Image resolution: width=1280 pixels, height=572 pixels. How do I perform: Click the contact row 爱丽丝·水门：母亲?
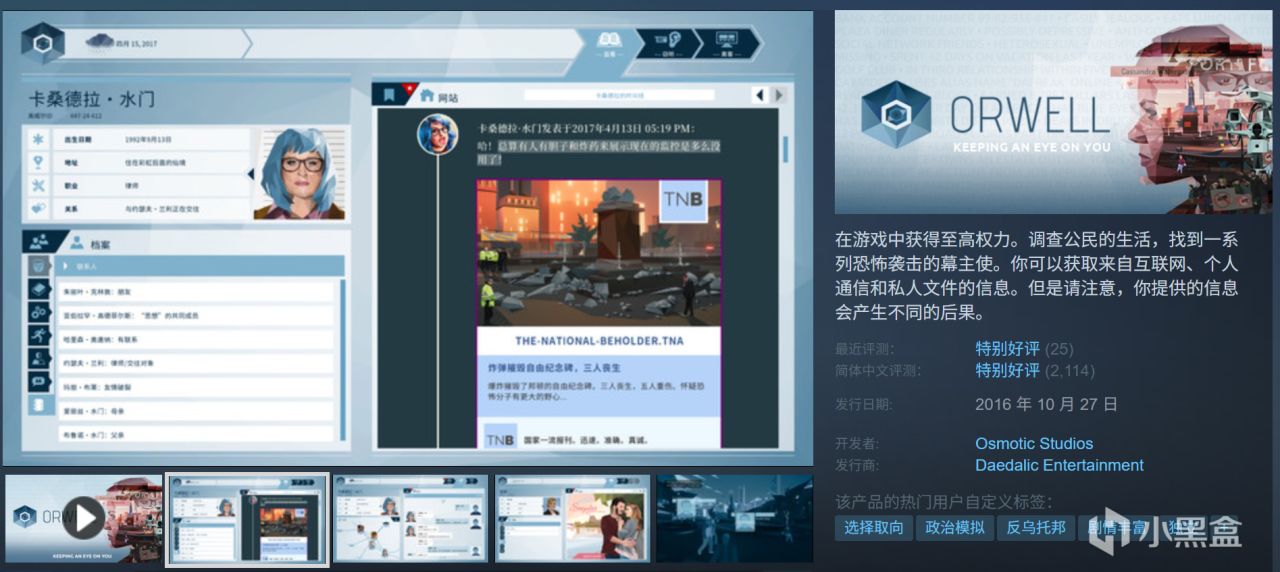click(x=195, y=411)
